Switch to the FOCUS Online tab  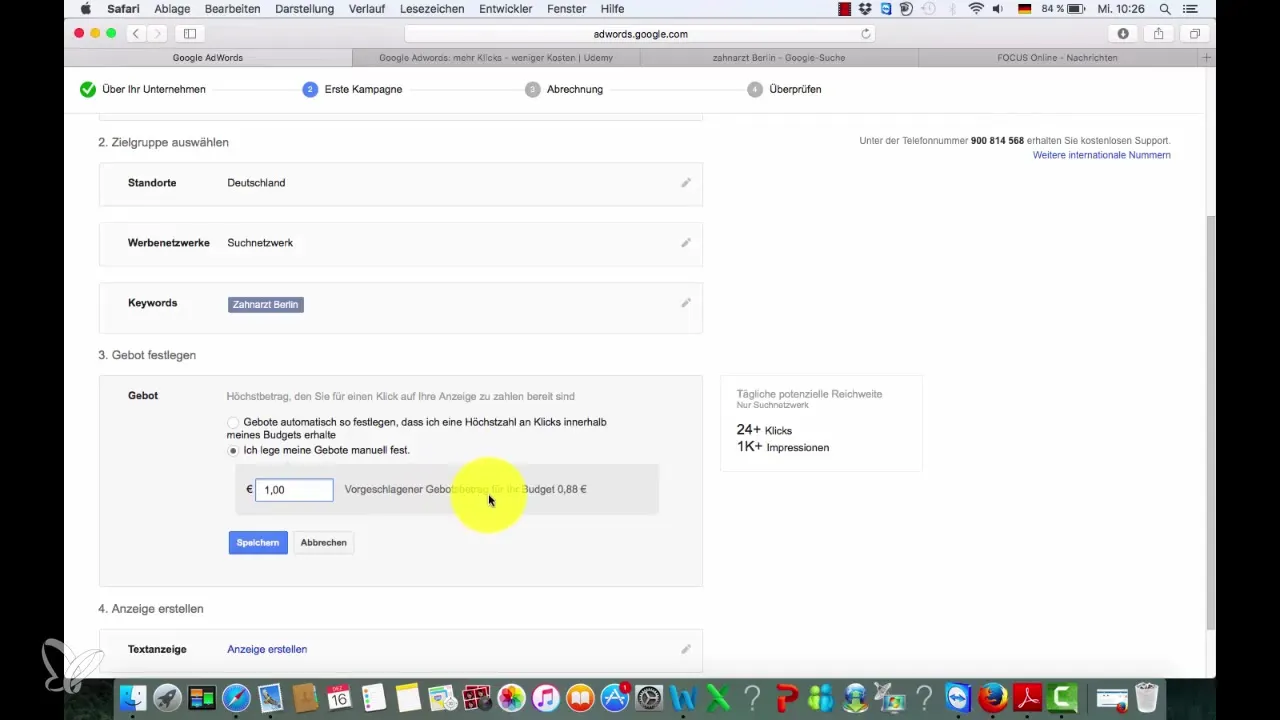point(1057,58)
